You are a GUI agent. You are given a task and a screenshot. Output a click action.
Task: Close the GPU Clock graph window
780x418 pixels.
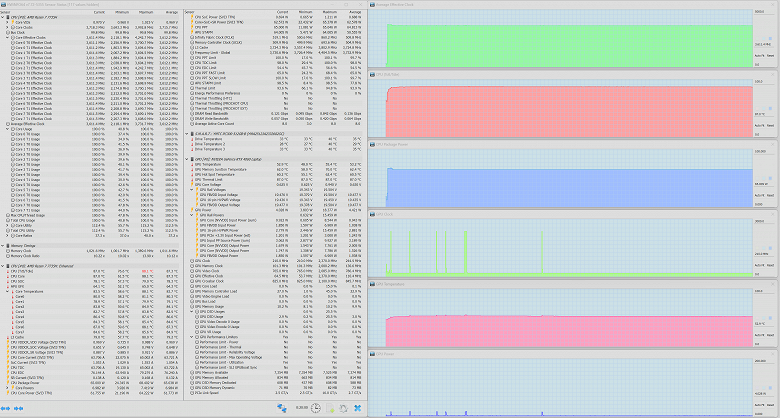(x=773, y=214)
